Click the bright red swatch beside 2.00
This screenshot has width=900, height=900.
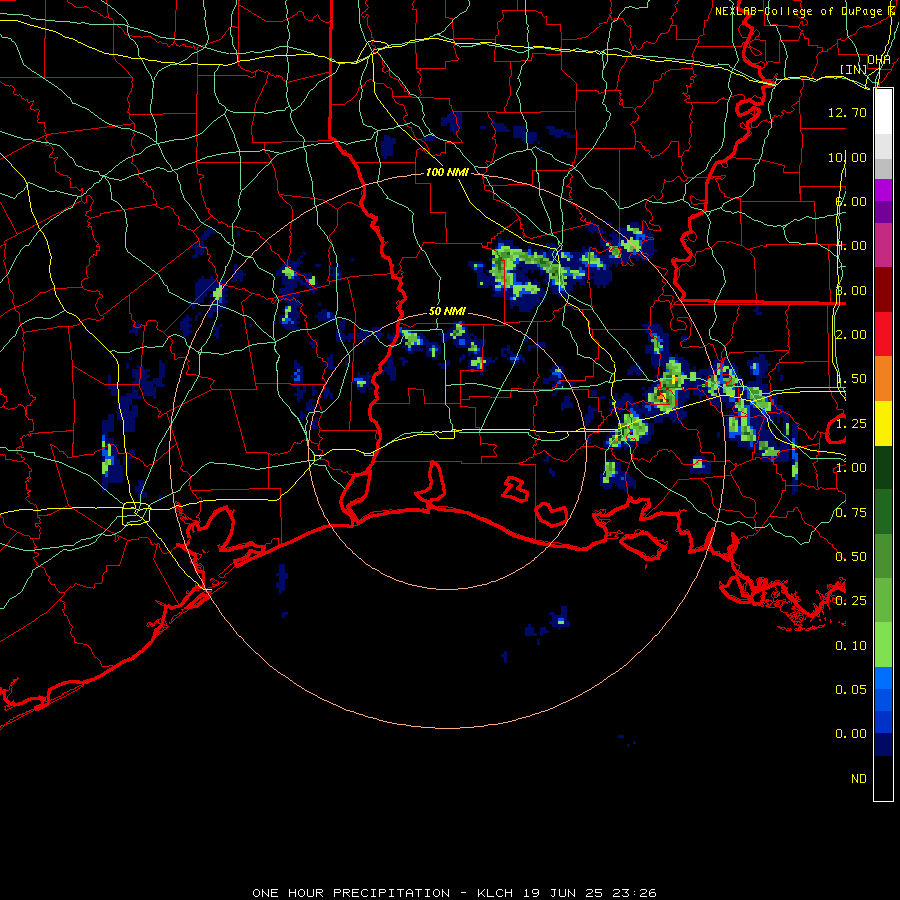click(883, 334)
